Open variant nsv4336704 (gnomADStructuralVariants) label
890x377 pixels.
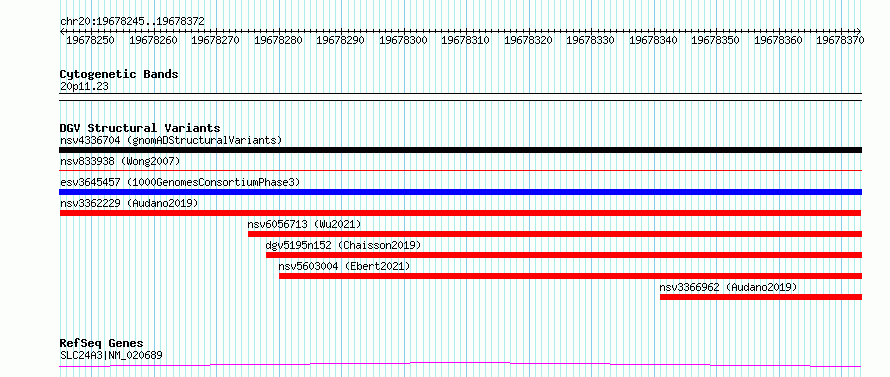click(x=171, y=140)
